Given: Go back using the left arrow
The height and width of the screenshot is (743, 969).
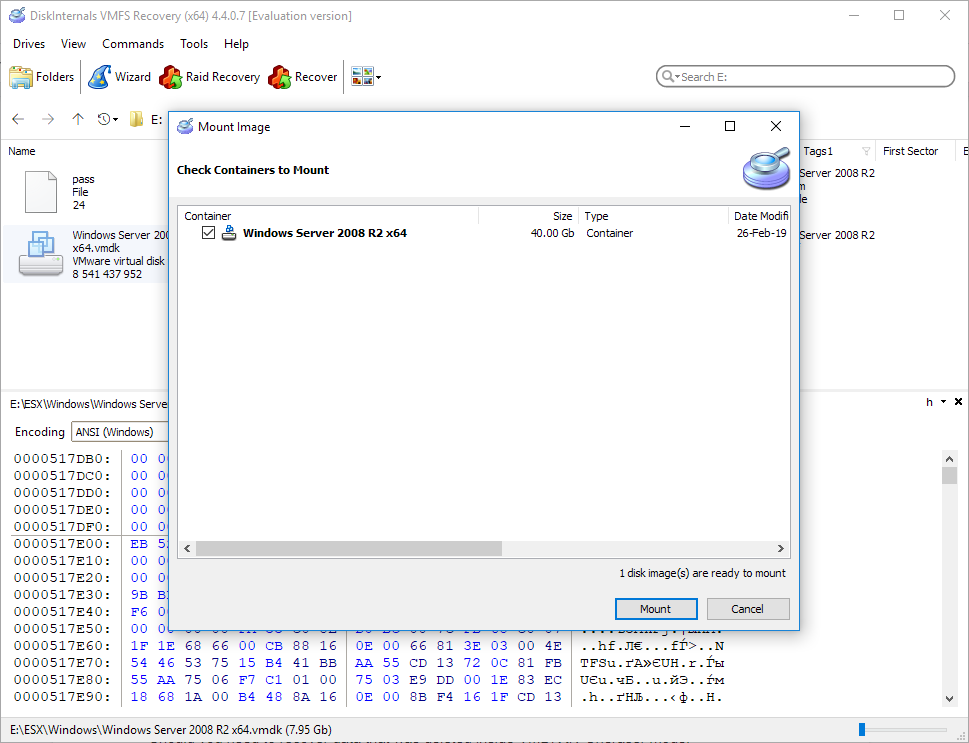Looking at the screenshot, I should (x=18, y=119).
